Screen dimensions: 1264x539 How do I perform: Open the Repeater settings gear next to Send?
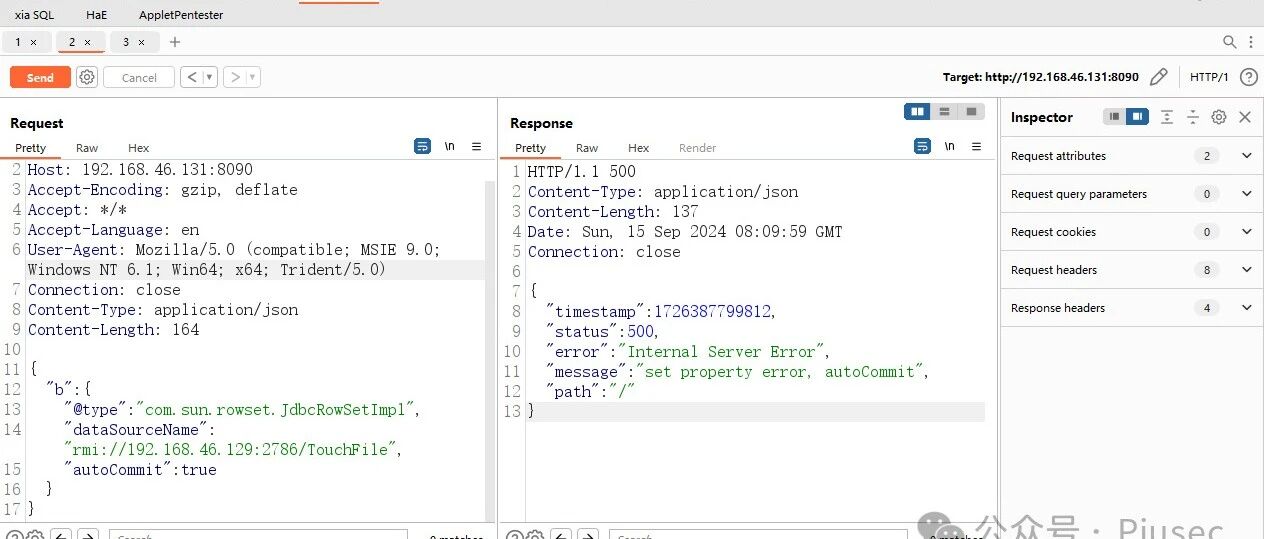87,77
